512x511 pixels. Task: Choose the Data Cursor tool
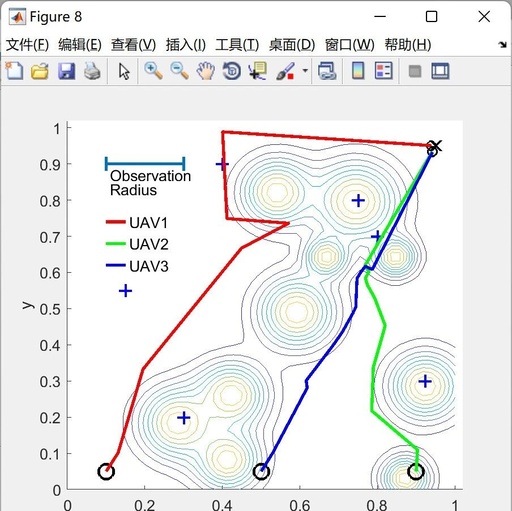257,71
